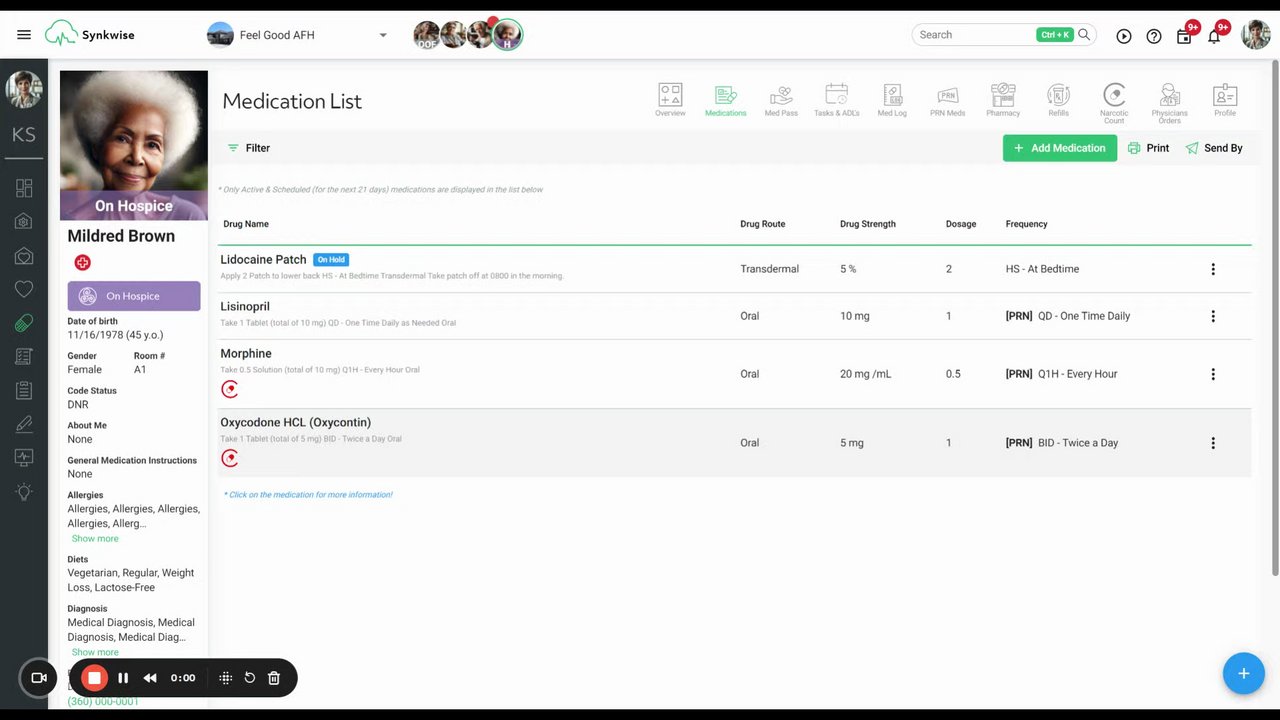This screenshot has height=720, width=1280.
Task: Rewind the screen recording
Action: point(150,678)
